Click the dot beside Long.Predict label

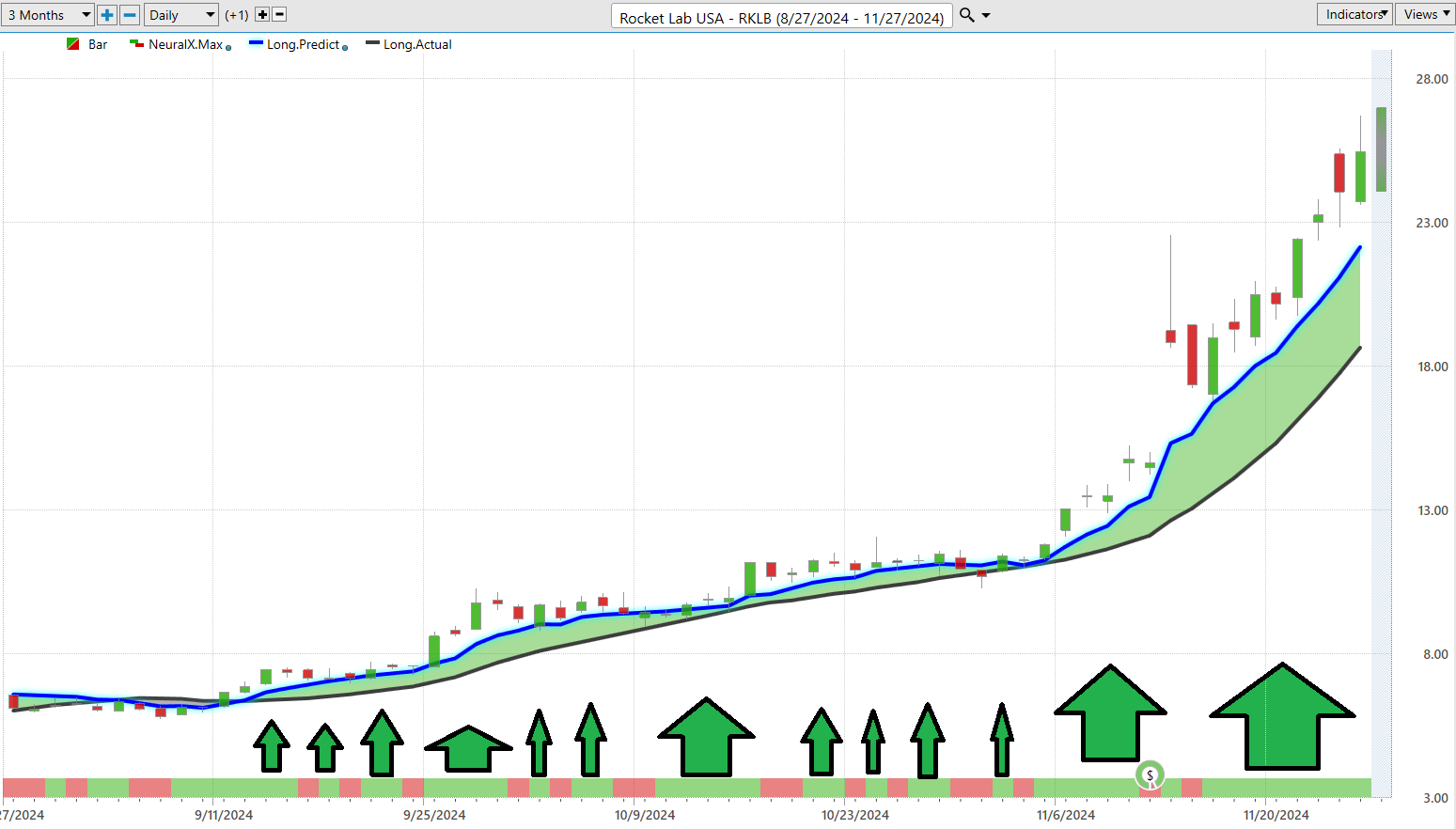coord(345,48)
